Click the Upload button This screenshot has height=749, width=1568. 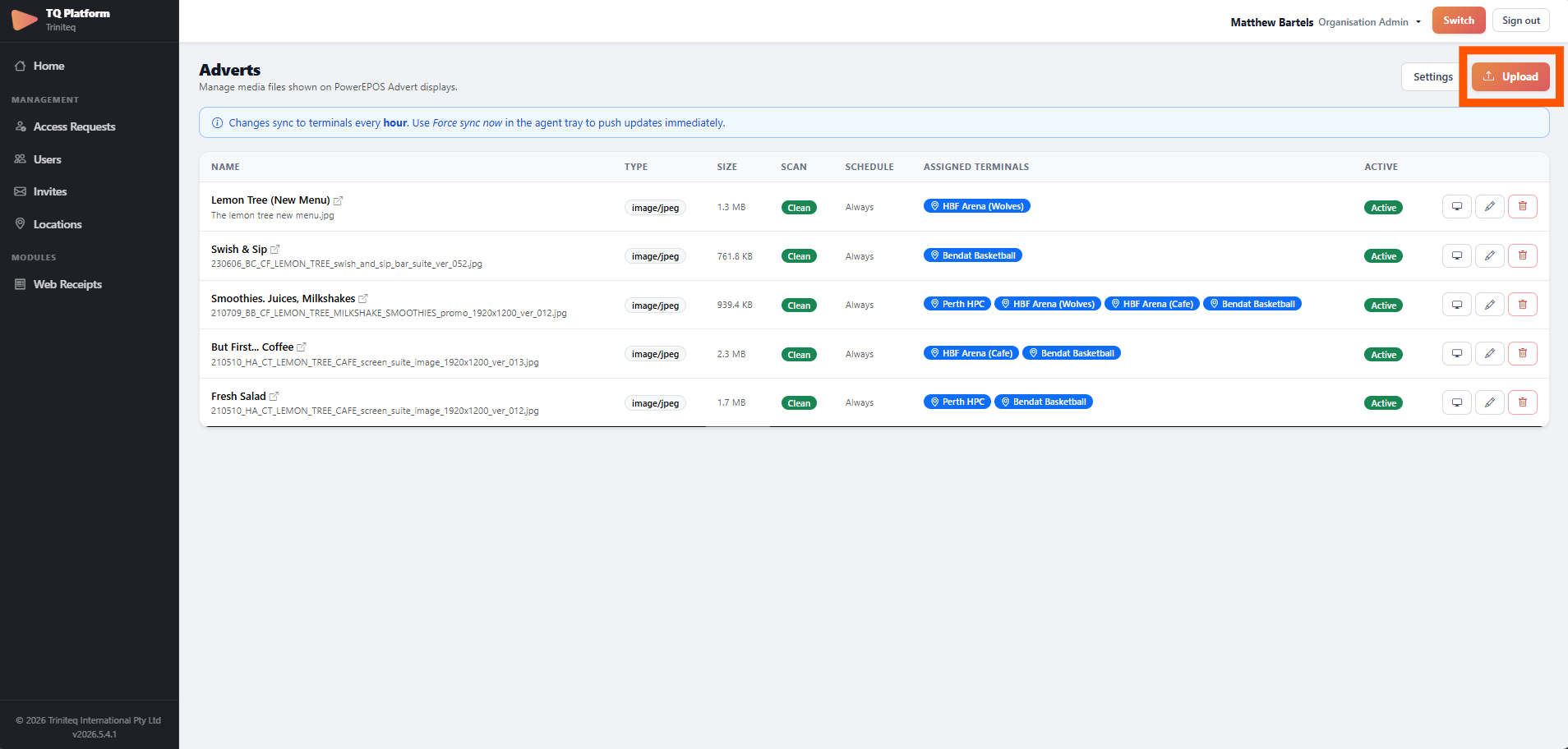pyautogui.click(x=1510, y=76)
